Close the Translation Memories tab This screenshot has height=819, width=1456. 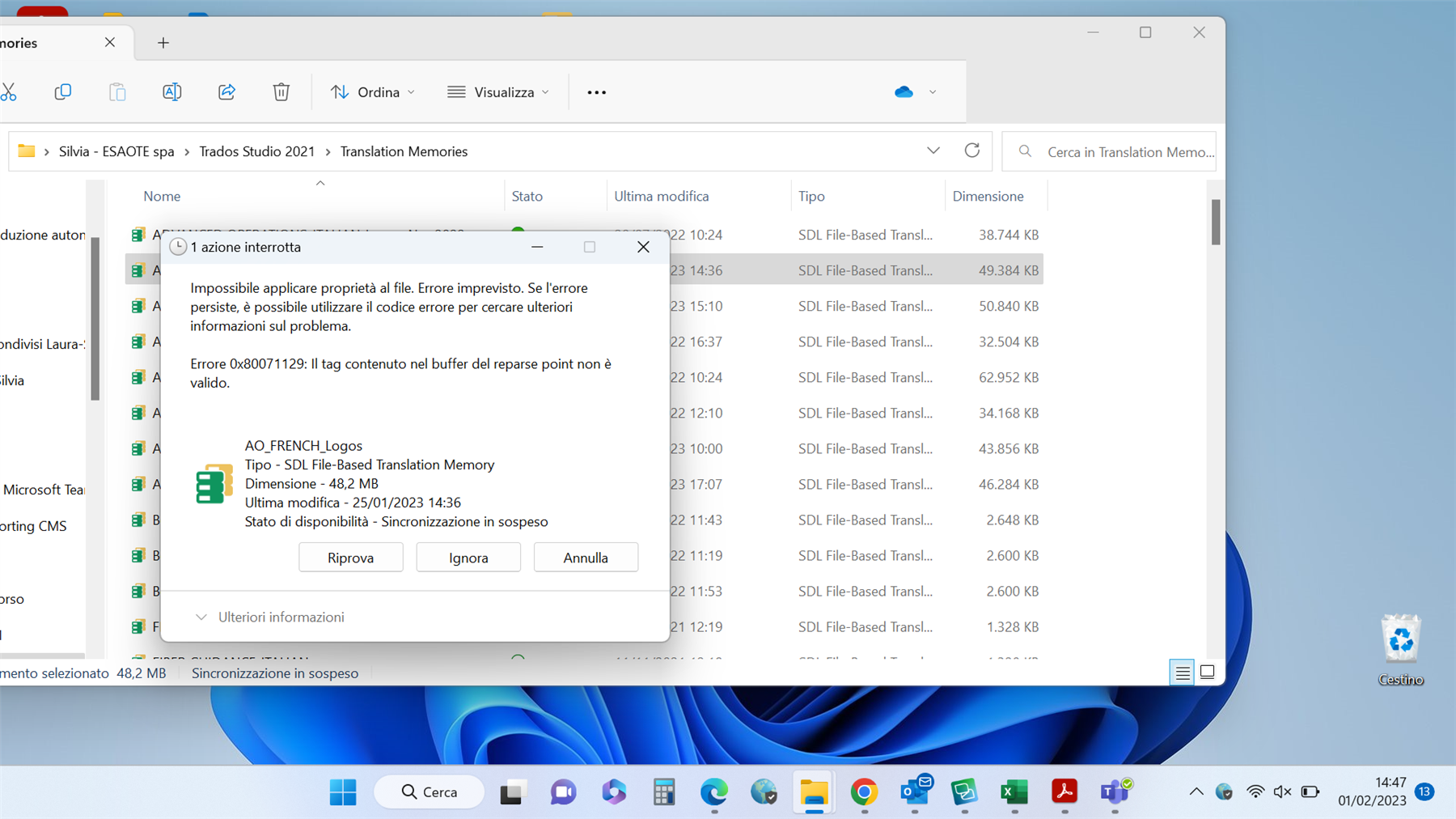pos(110,42)
